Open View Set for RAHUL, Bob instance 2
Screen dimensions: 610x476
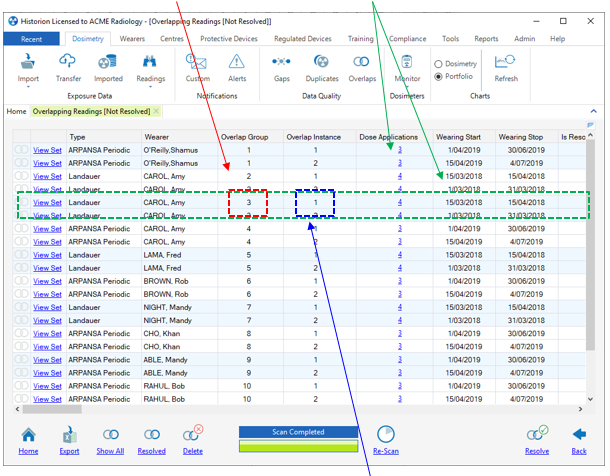pos(47,399)
